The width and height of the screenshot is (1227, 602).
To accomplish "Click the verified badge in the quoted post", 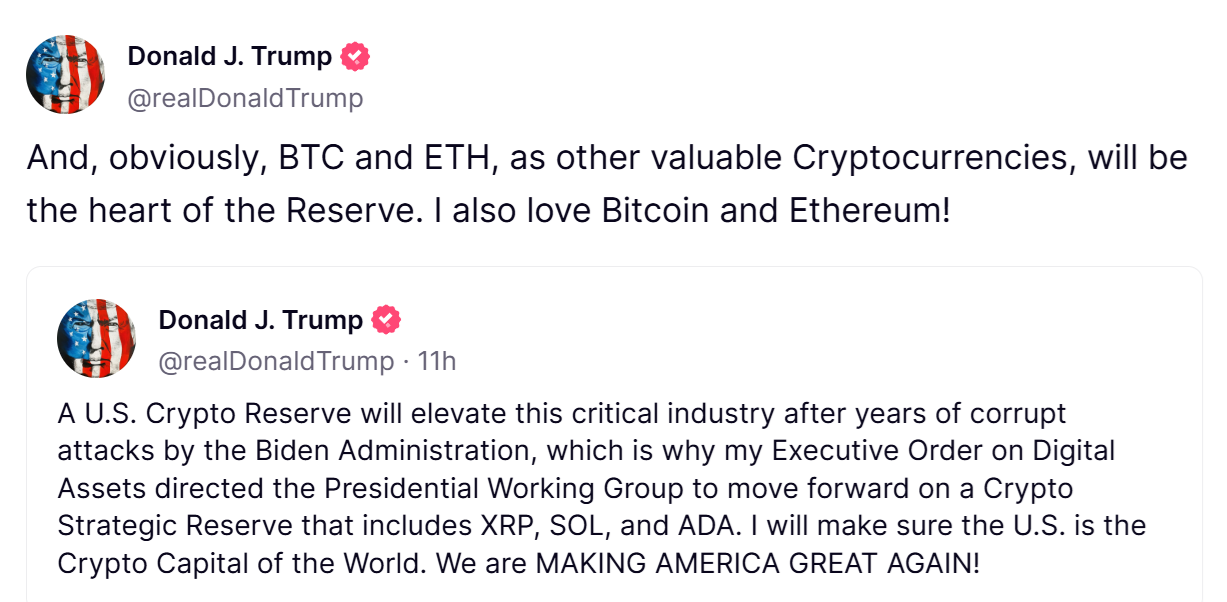I will point(386,320).
